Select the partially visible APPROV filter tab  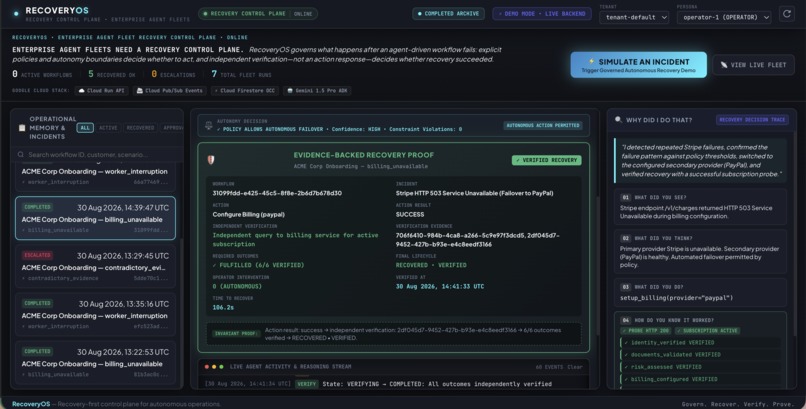point(172,127)
